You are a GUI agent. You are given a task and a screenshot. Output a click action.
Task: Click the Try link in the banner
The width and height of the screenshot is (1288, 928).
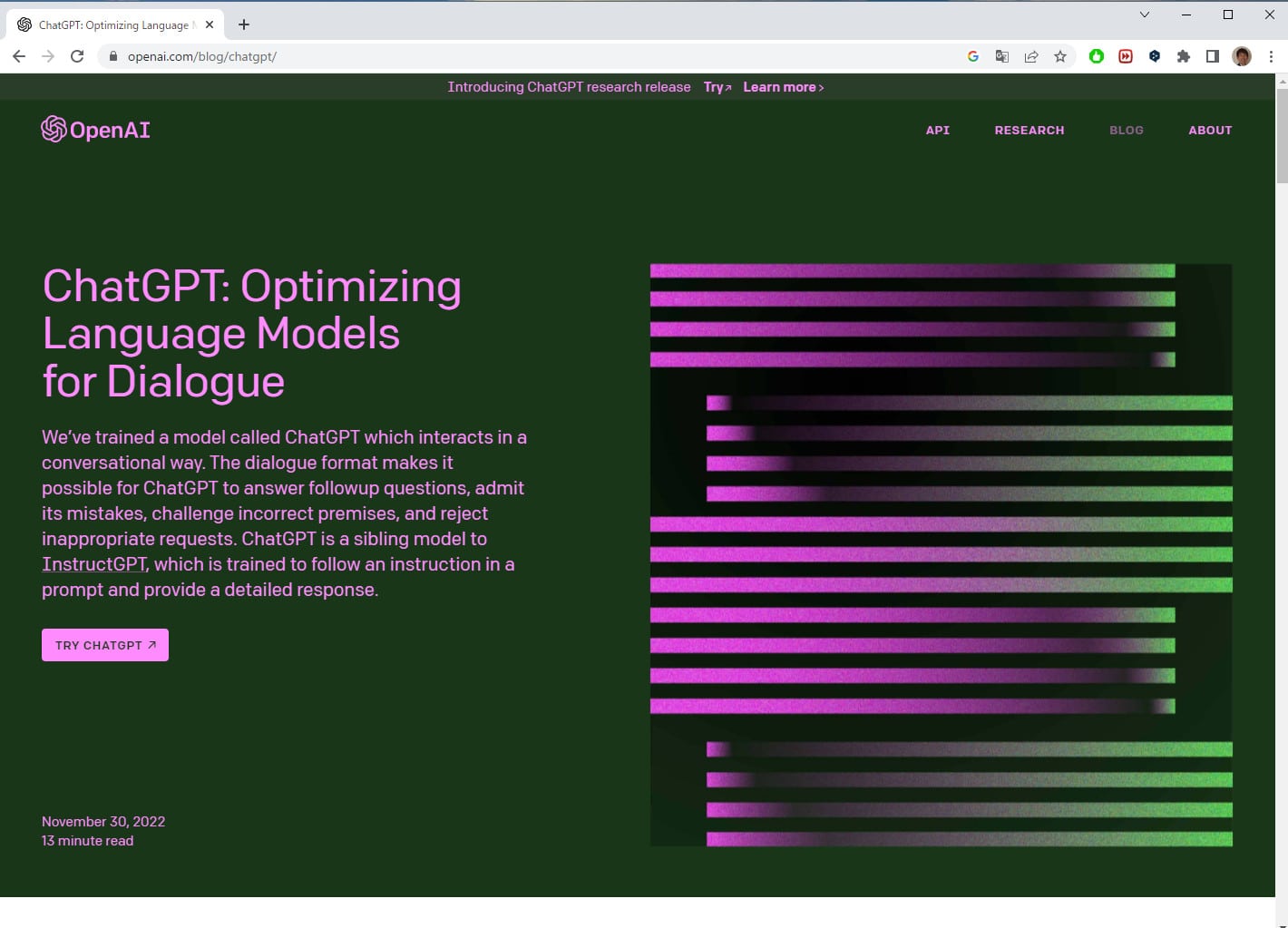(x=717, y=87)
